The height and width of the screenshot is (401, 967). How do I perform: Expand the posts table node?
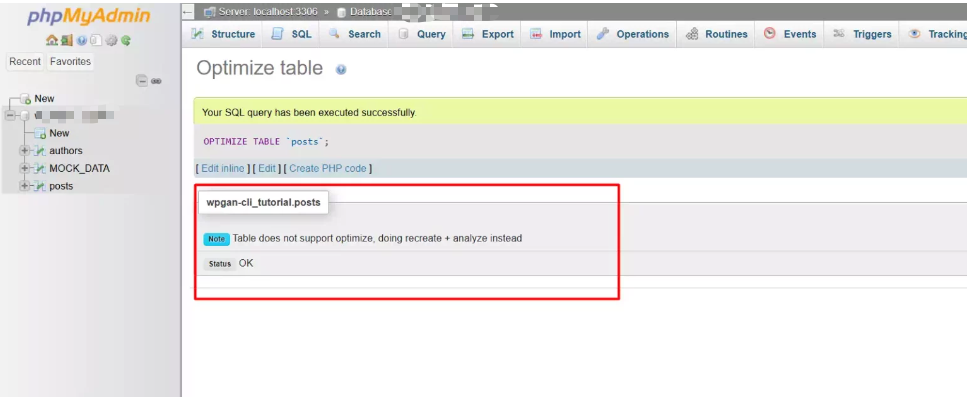click(25, 186)
